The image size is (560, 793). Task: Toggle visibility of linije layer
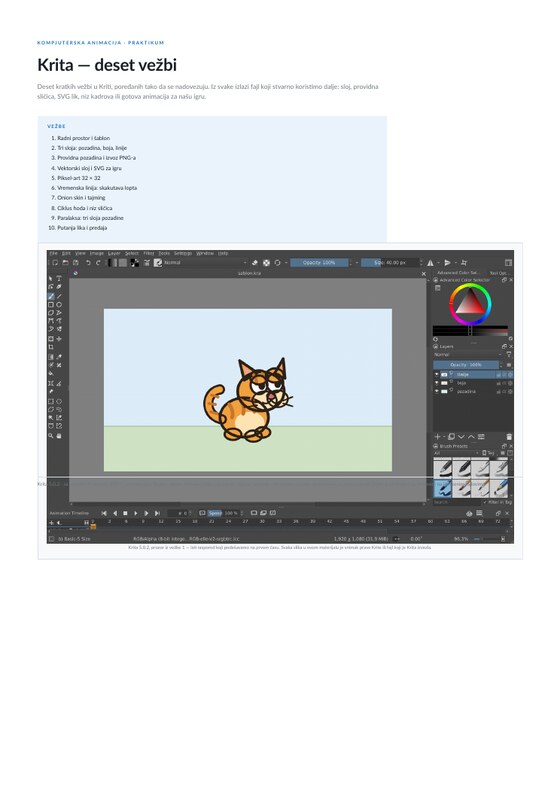[x=437, y=375]
